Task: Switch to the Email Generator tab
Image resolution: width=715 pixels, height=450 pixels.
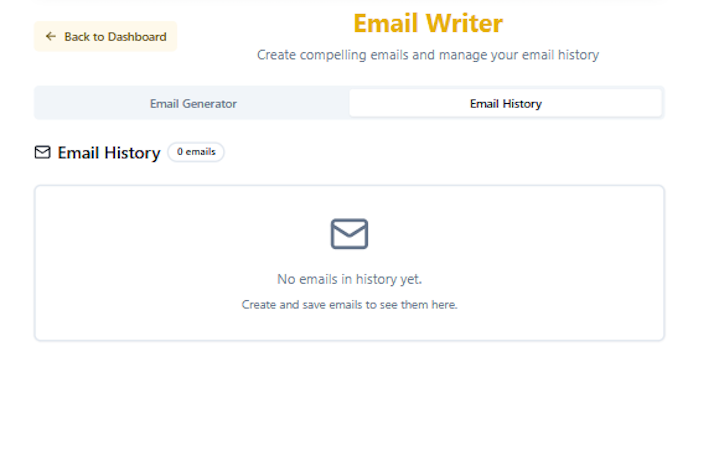Action: point(193,103)
